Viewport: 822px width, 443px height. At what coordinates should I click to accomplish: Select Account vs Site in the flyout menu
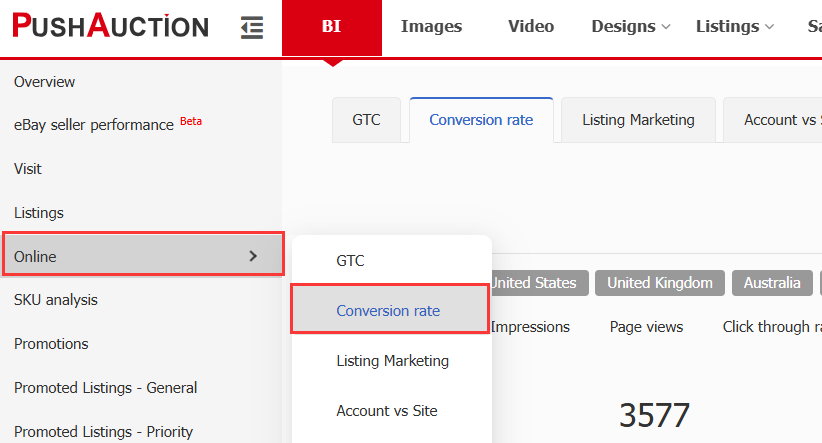[x=386, y=411]
